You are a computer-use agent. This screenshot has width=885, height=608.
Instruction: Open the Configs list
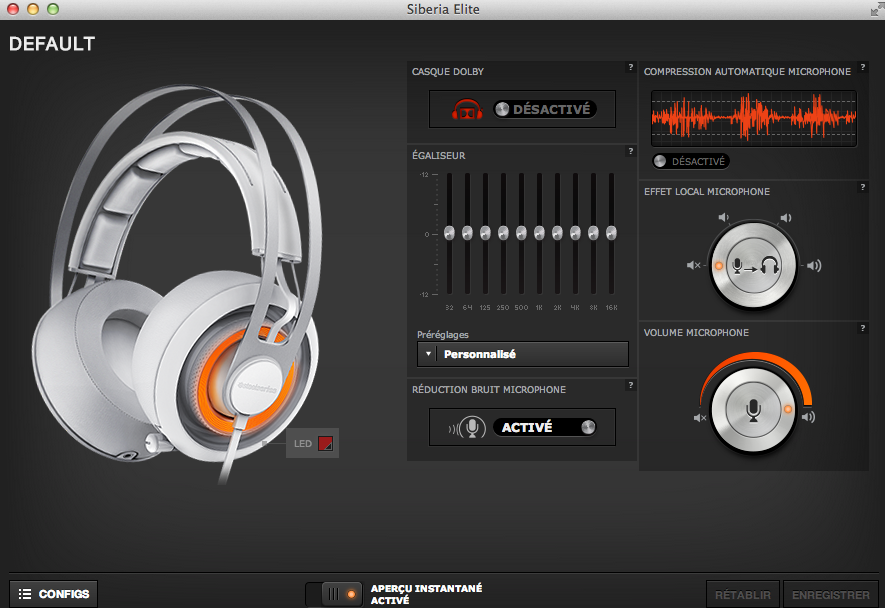click(53, 594)
